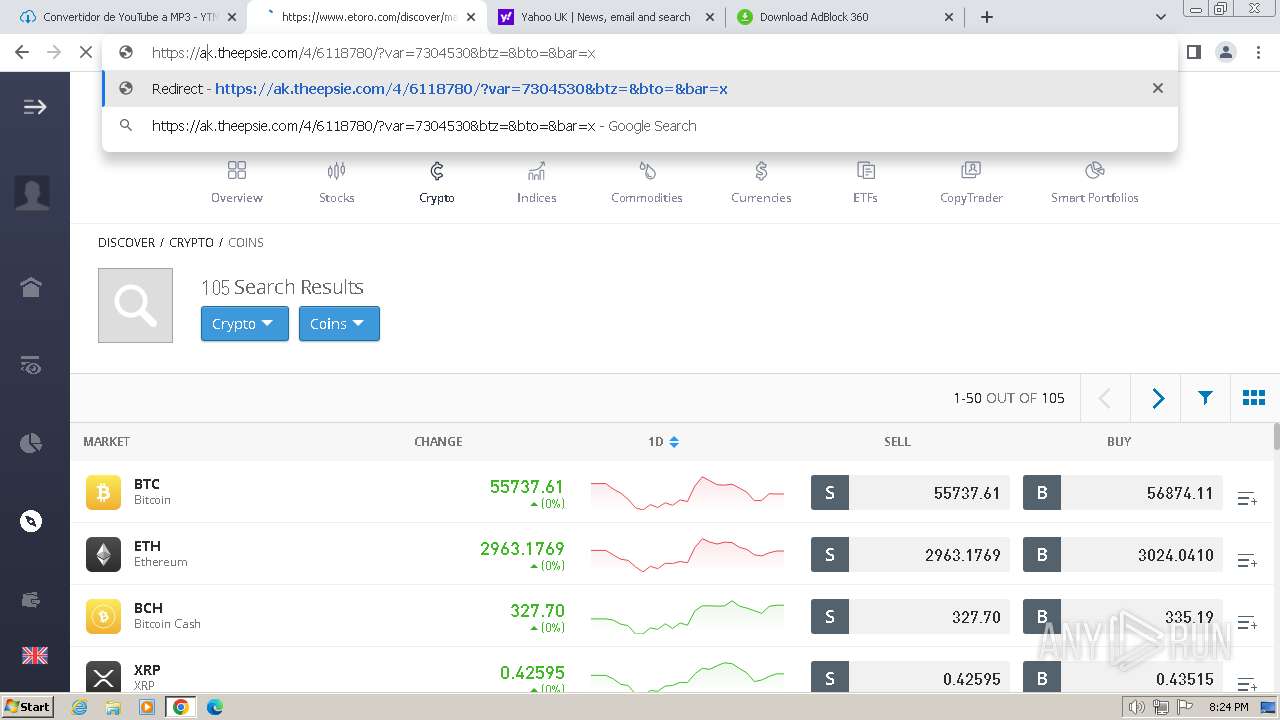Open Windows Start button
This screenshot has width=1280, height=720.
pos(27,707)
